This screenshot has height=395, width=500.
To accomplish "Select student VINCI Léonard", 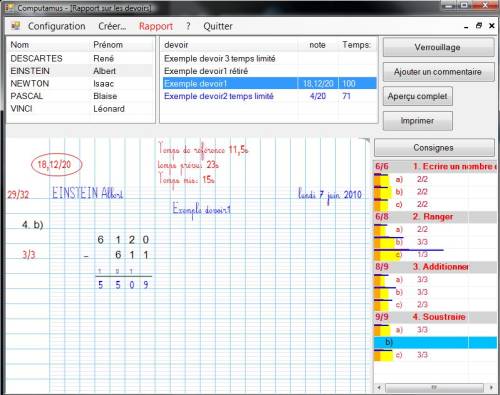I will click(80, 109).
